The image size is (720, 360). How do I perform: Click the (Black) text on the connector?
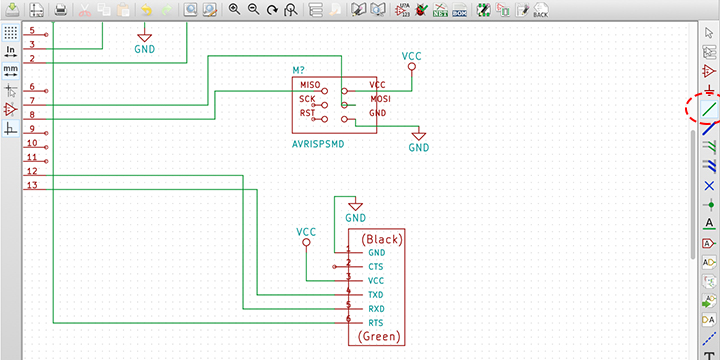[x=382, y=239]
